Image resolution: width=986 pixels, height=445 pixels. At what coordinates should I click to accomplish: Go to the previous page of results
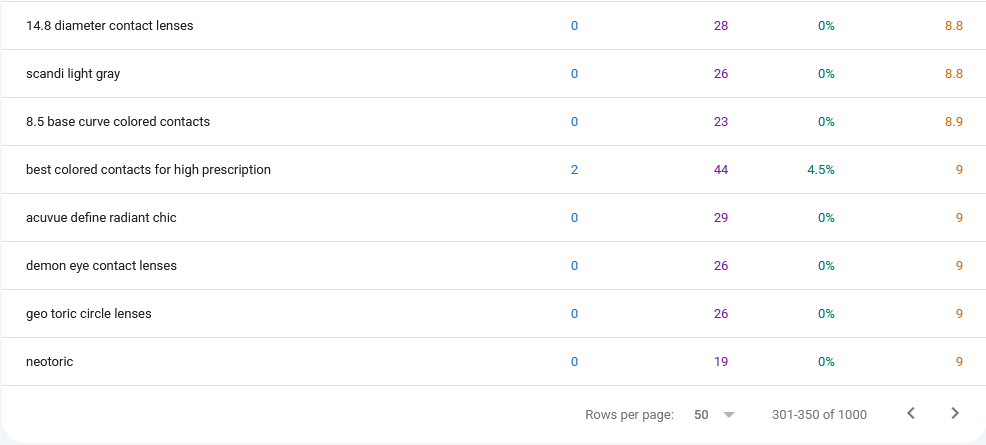click(x=911, y=413)
